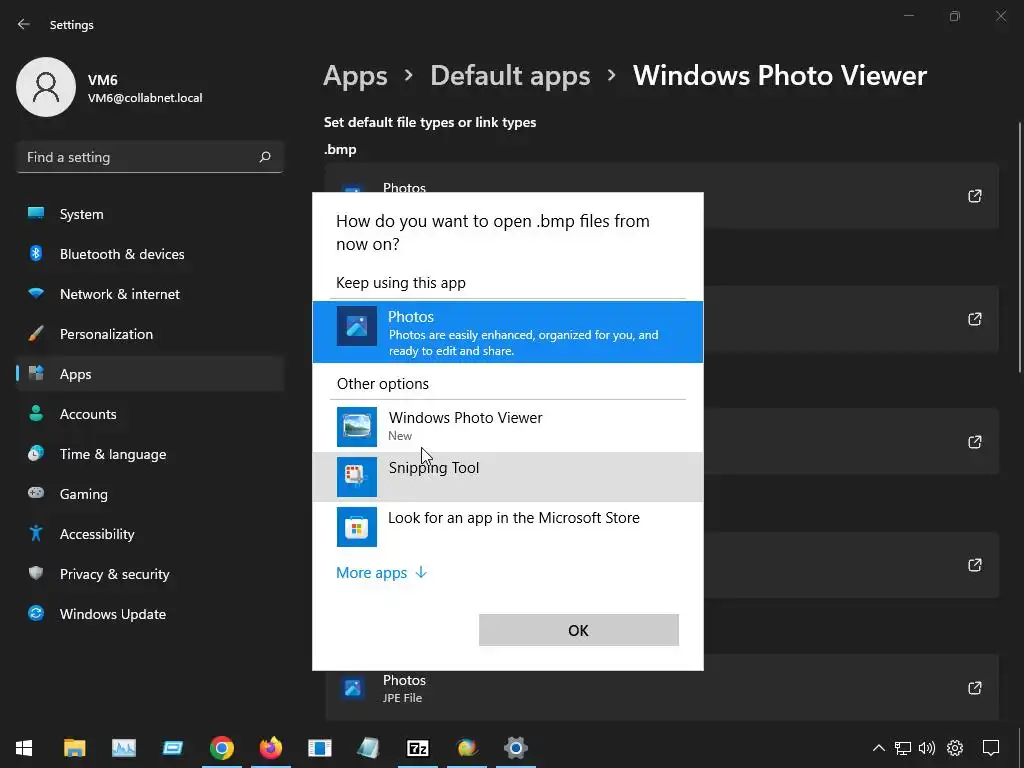Click the search magnifier in Find a setting

point(265,157)
